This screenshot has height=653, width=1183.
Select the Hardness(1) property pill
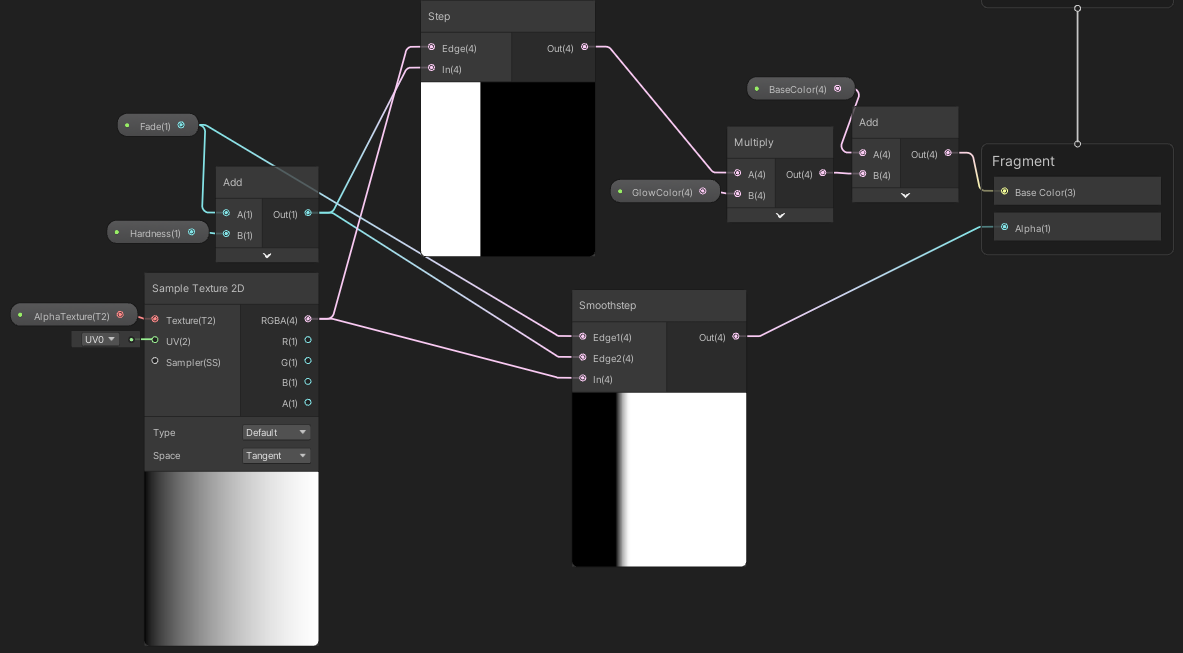tap(158, 232)
